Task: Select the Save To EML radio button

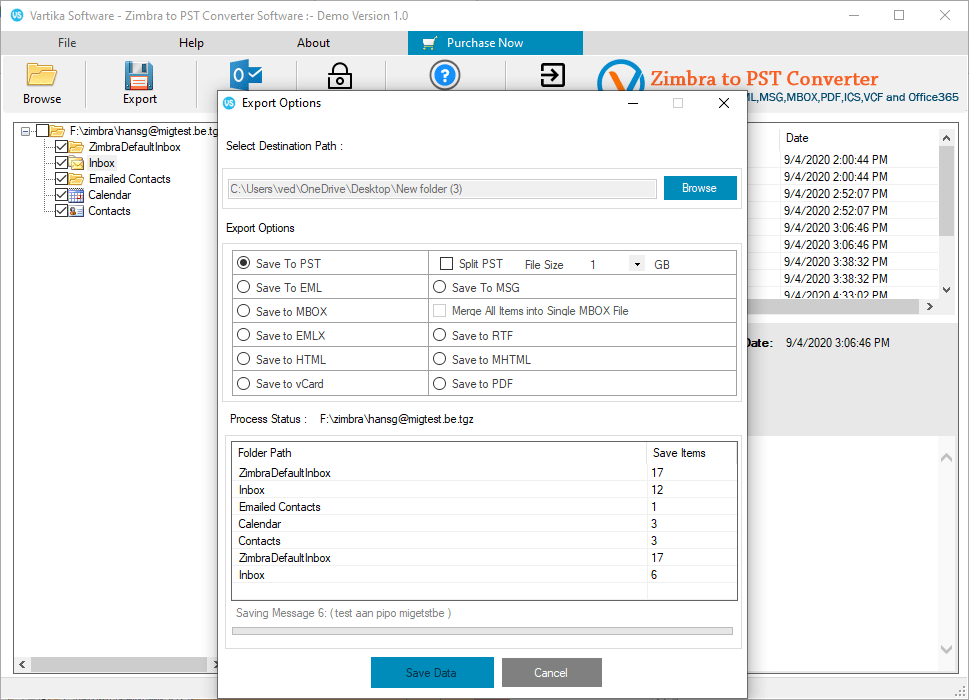Action: 243,287
